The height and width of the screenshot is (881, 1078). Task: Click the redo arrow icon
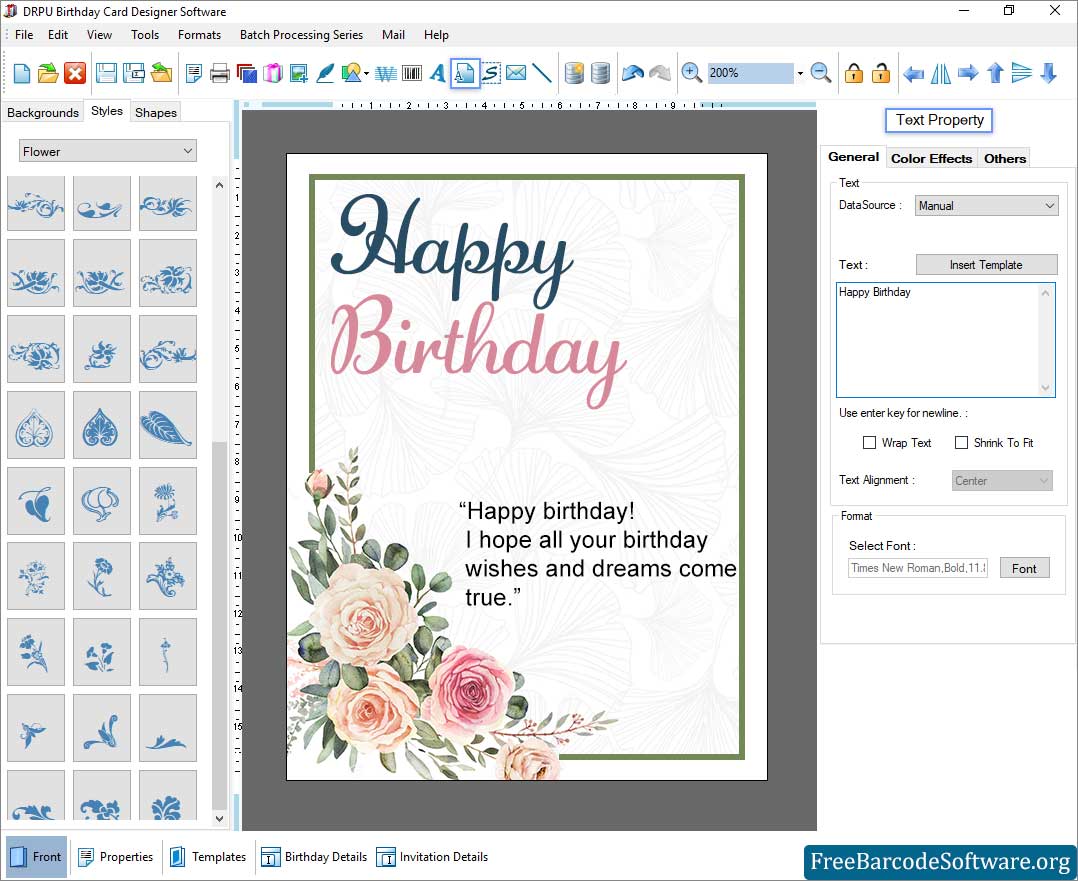pyautogui.click(x=660, y=73)
